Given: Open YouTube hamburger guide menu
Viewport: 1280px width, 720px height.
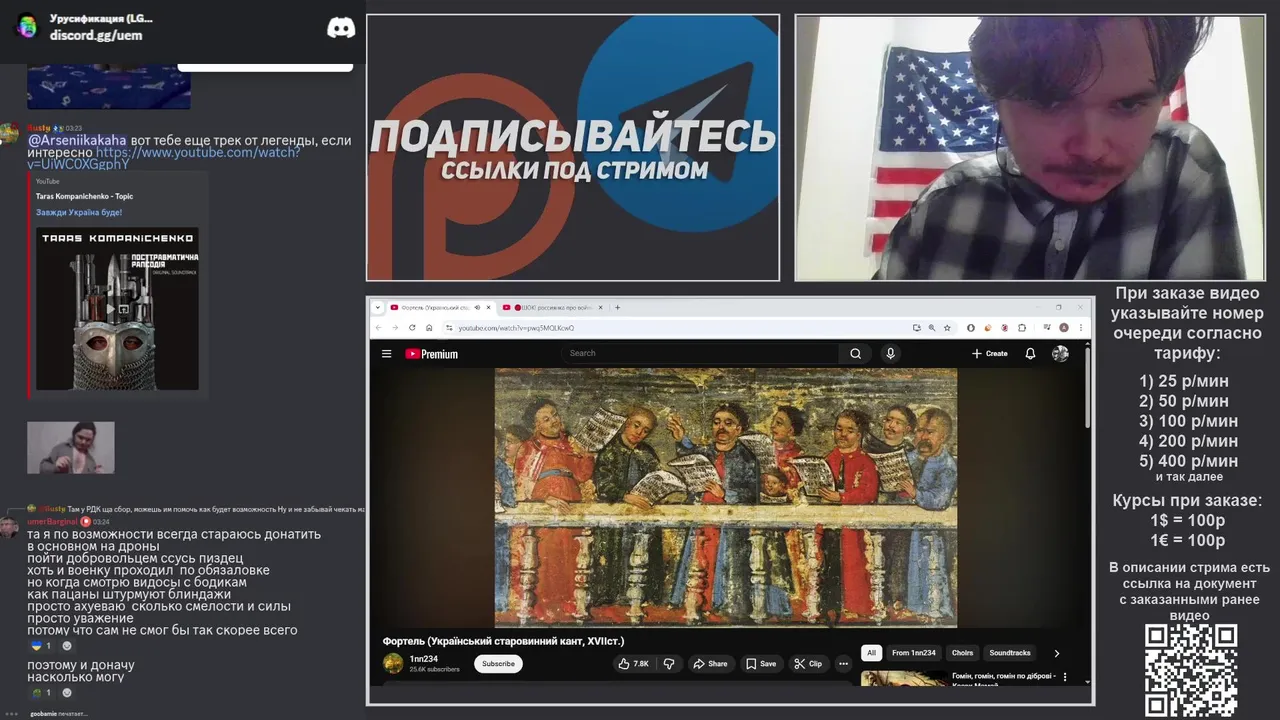Looking at the screenshot, I should pos(387,353).
